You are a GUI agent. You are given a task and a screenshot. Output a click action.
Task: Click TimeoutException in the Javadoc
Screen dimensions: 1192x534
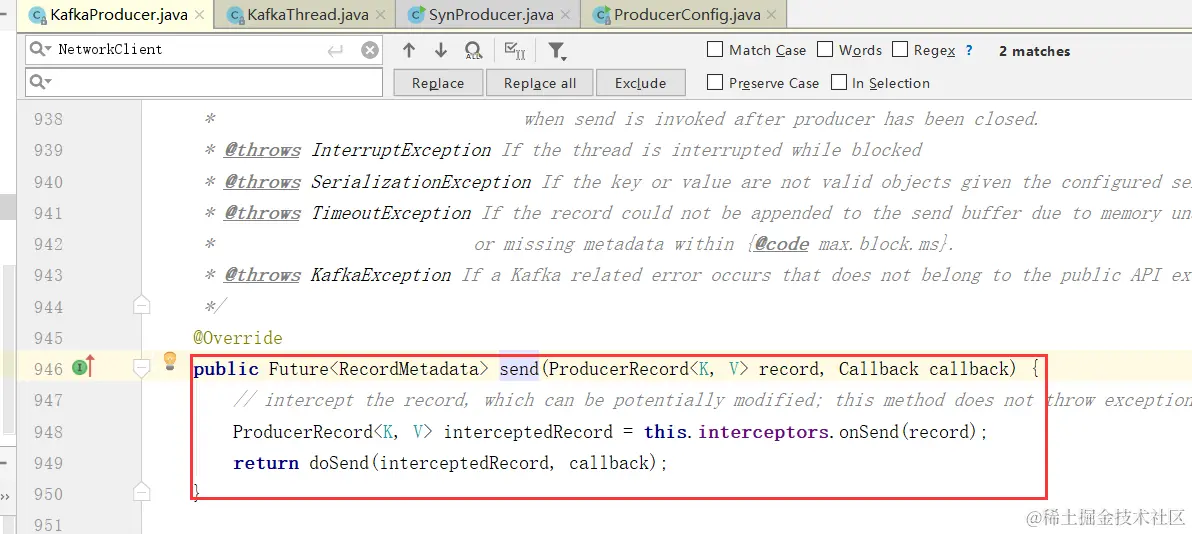[391, 213]
